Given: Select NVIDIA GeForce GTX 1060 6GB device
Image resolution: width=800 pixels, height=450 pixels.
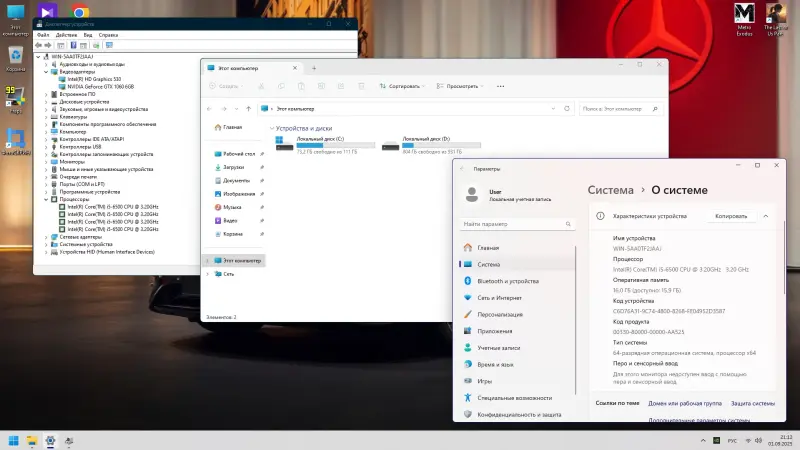Looking at the screenshot, I should (x=96, y=87).
